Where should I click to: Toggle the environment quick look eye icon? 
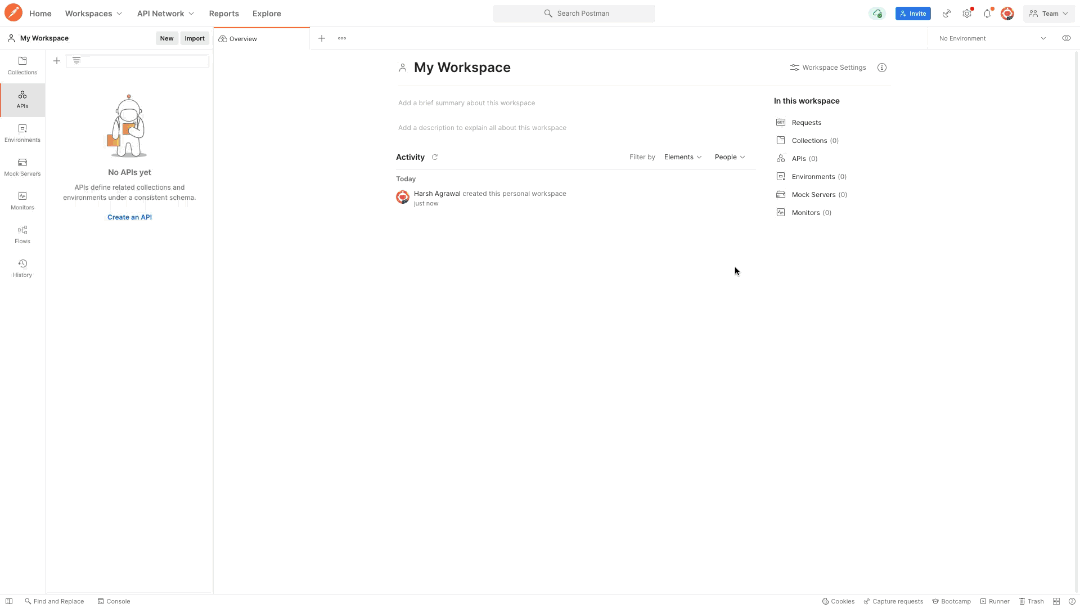pyautogui.click(x=1066, y=37)
